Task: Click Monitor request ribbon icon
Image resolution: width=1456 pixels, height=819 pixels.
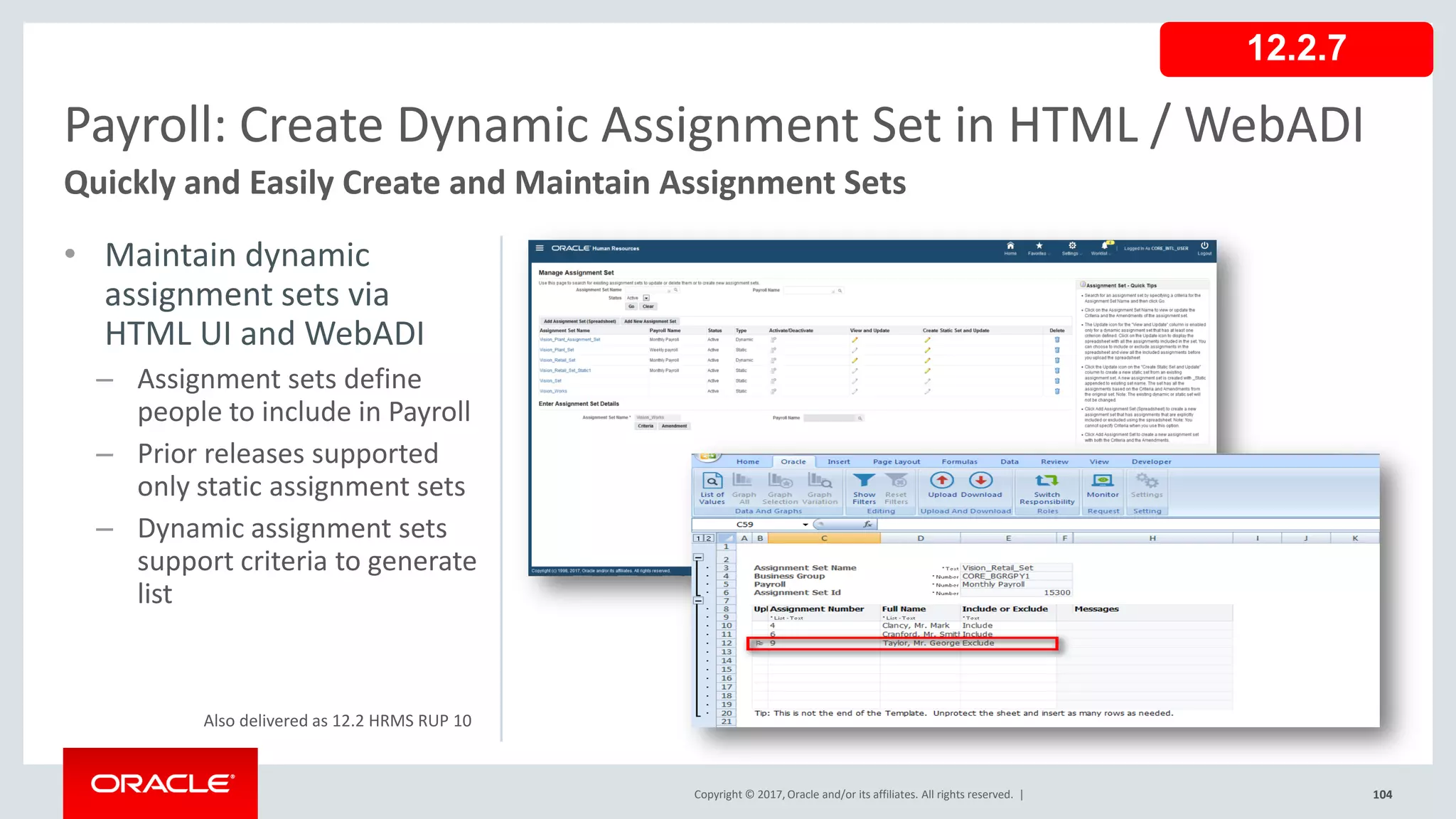Action: point(1103,481)
